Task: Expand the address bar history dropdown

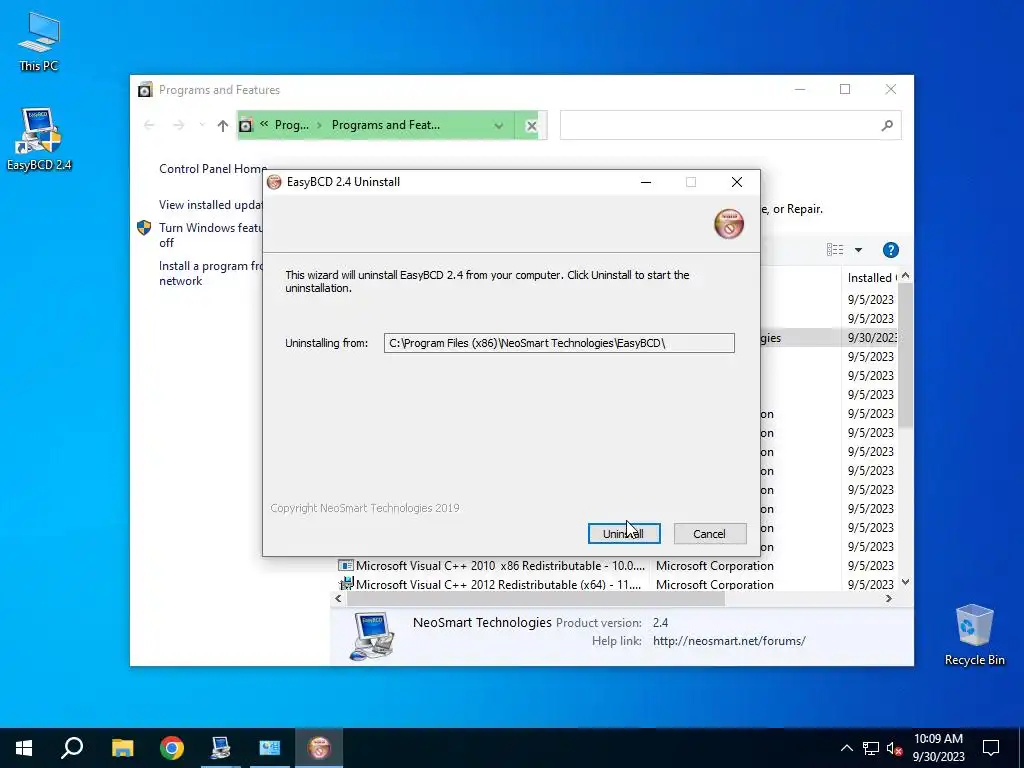Action: (499, 125)
